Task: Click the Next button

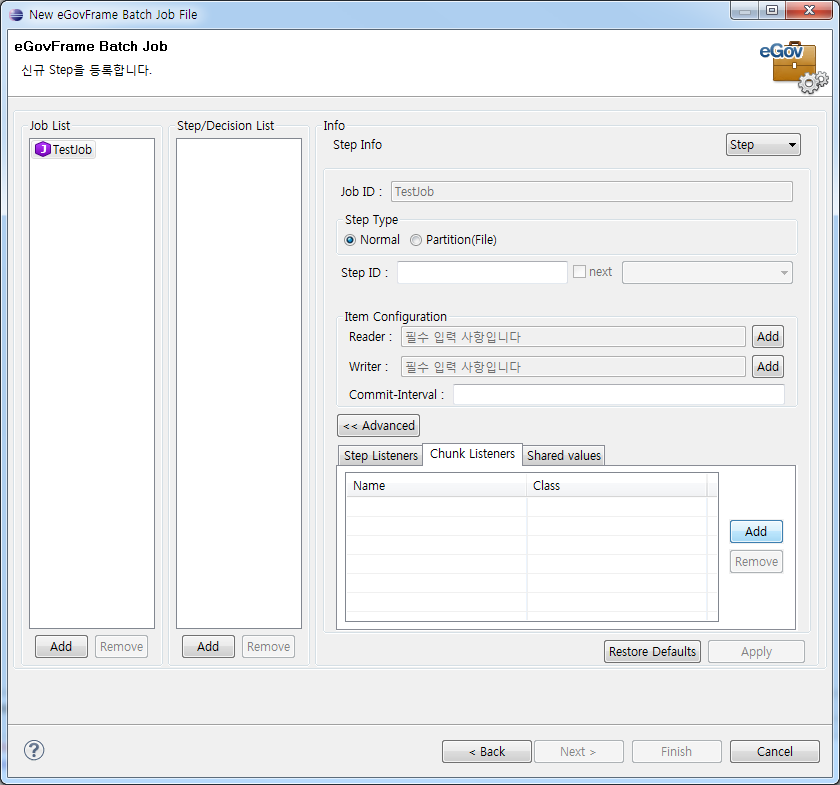Action: [579, 752]
